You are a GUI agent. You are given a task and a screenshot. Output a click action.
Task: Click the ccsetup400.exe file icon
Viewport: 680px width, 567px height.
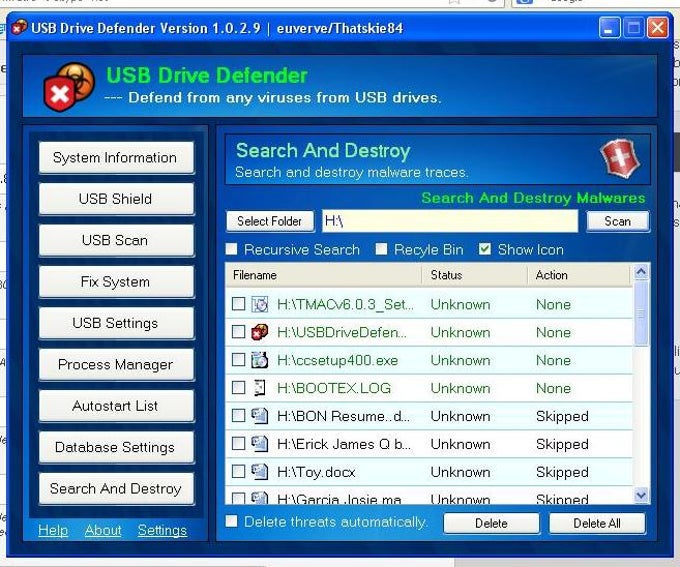(259, 360)
